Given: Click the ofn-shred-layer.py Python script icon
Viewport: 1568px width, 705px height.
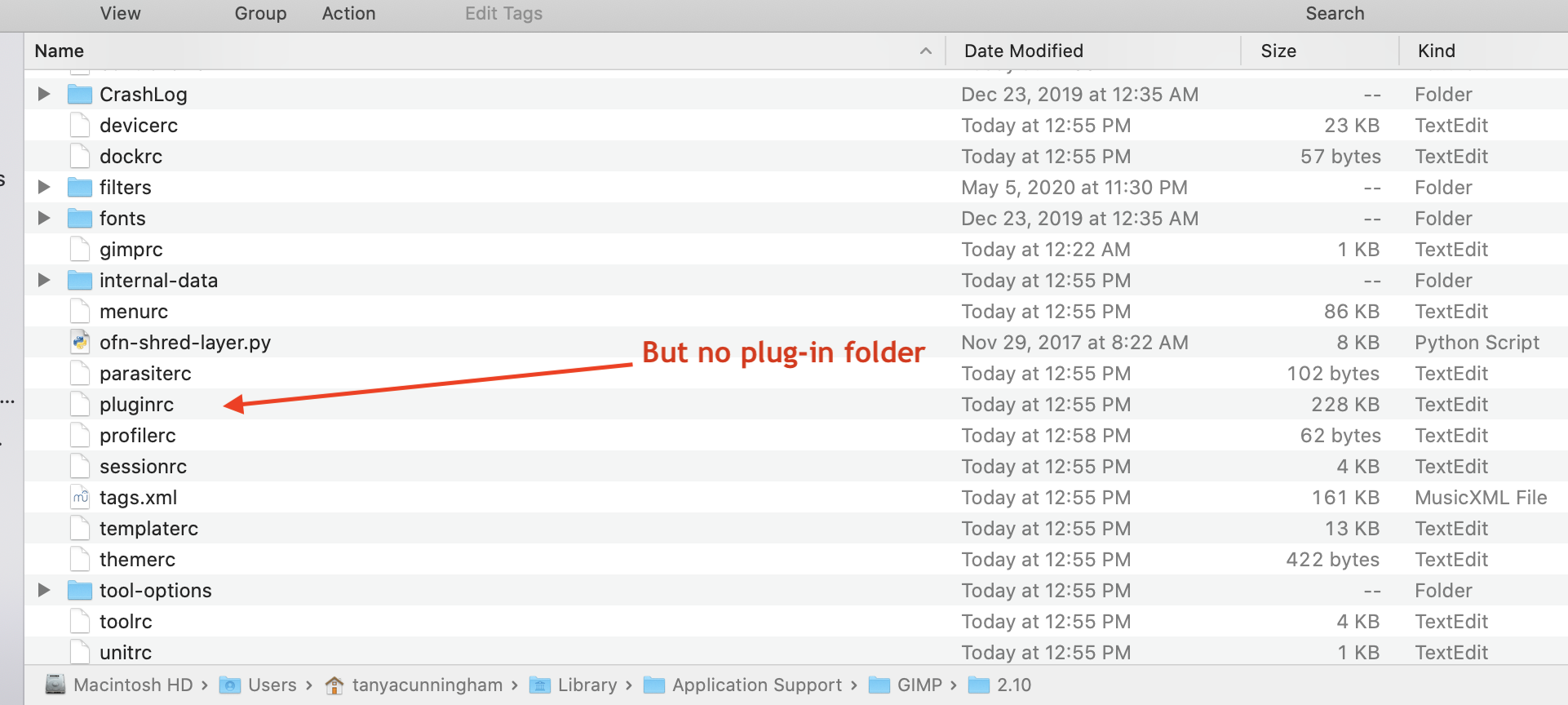Looking at the screenshot, I should click(80, 342).
